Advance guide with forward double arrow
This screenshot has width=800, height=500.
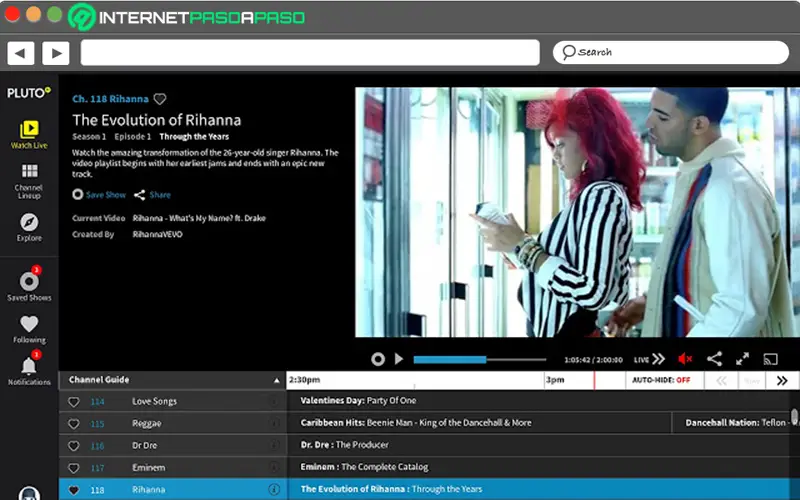782,381
